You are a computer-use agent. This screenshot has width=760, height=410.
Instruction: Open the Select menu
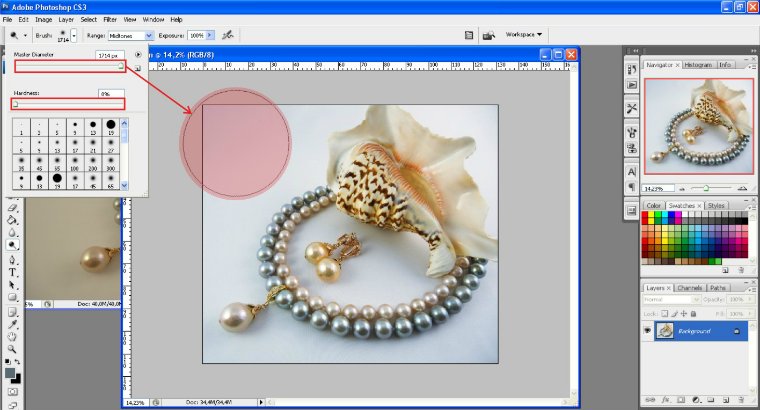click(88, 20)
